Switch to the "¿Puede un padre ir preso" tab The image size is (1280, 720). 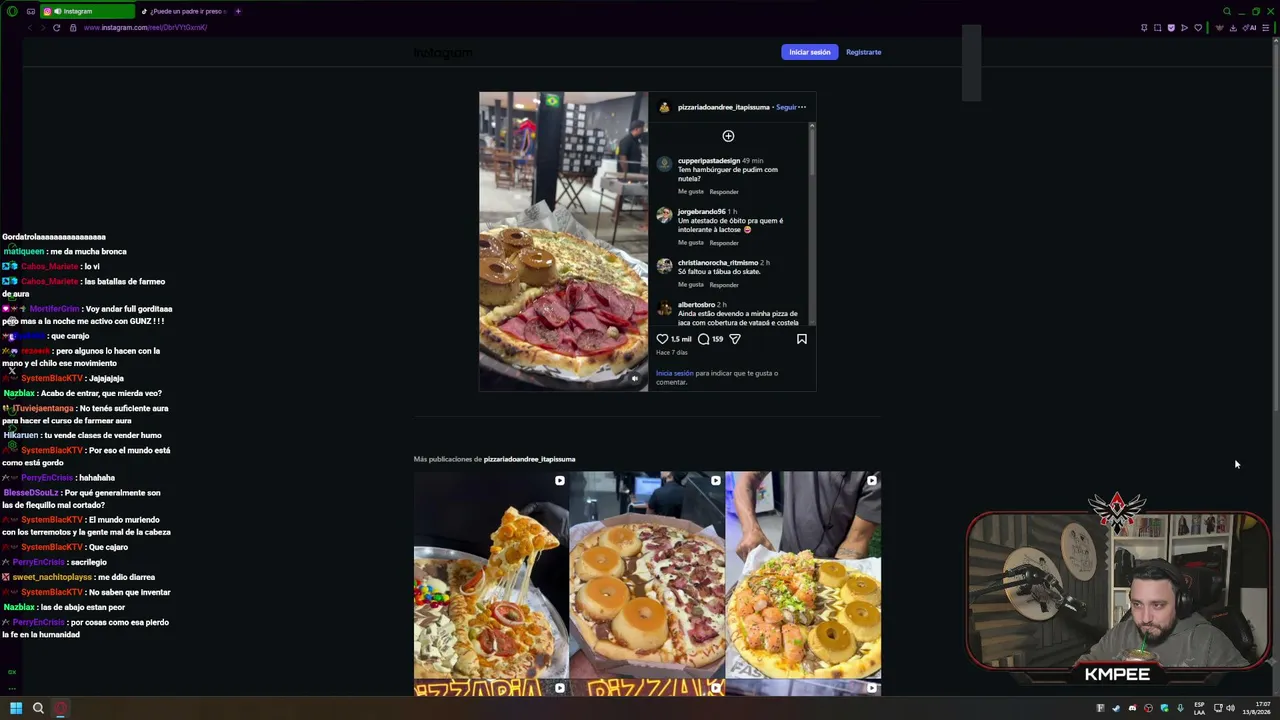[184, 11]
